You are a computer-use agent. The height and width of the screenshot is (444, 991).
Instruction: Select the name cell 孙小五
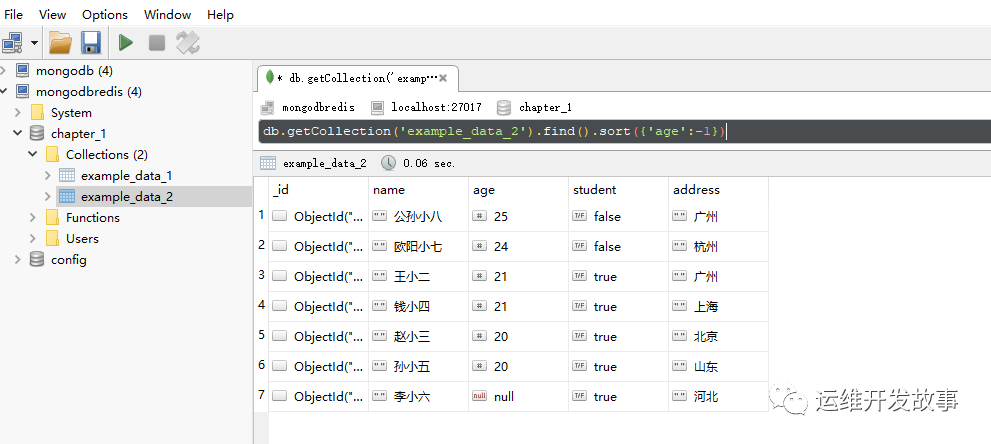click(x=418, y=366)
